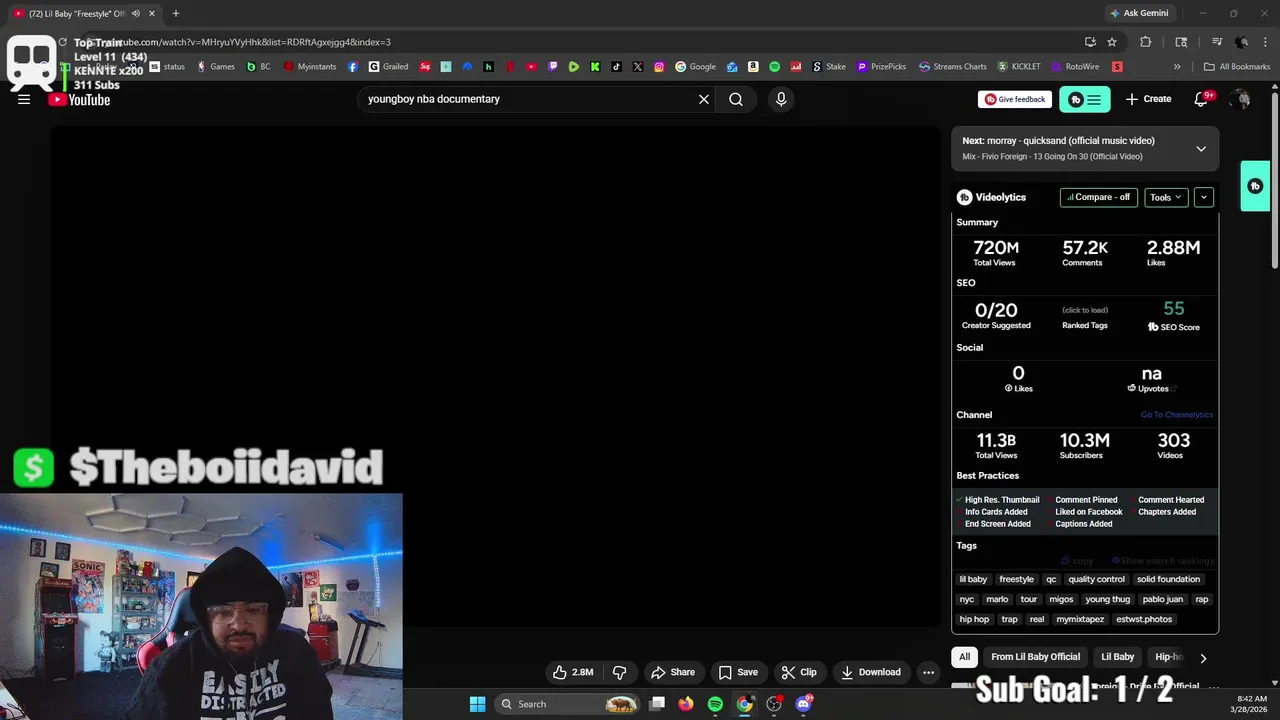Create a clip of the video

(x=799, y=672)
